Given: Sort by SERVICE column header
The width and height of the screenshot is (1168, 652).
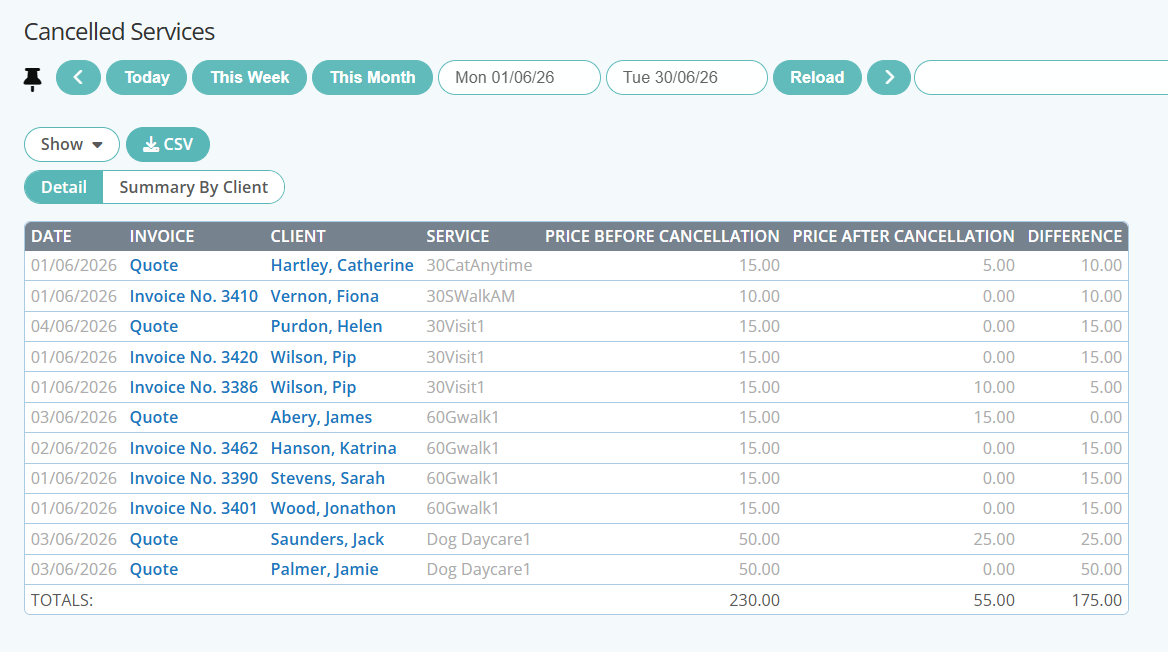Looking at the screenshot, I should point(457,236).
